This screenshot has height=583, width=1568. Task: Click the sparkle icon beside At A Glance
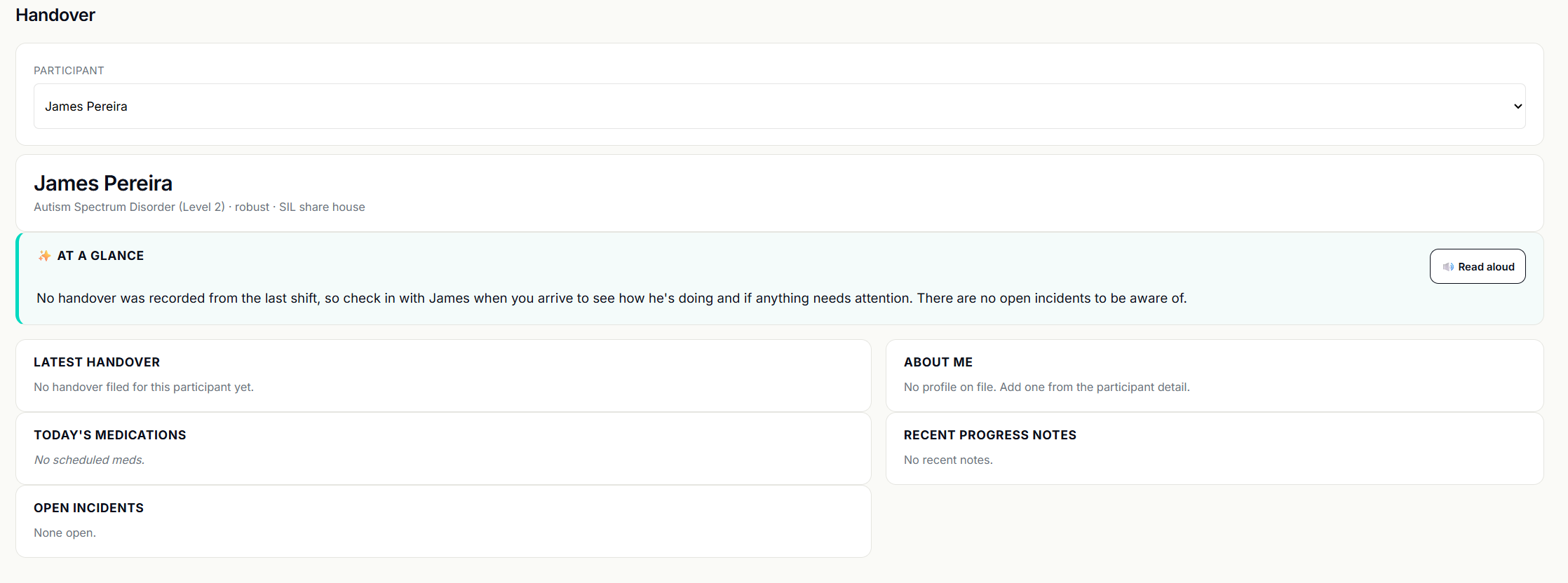[44, 256]
